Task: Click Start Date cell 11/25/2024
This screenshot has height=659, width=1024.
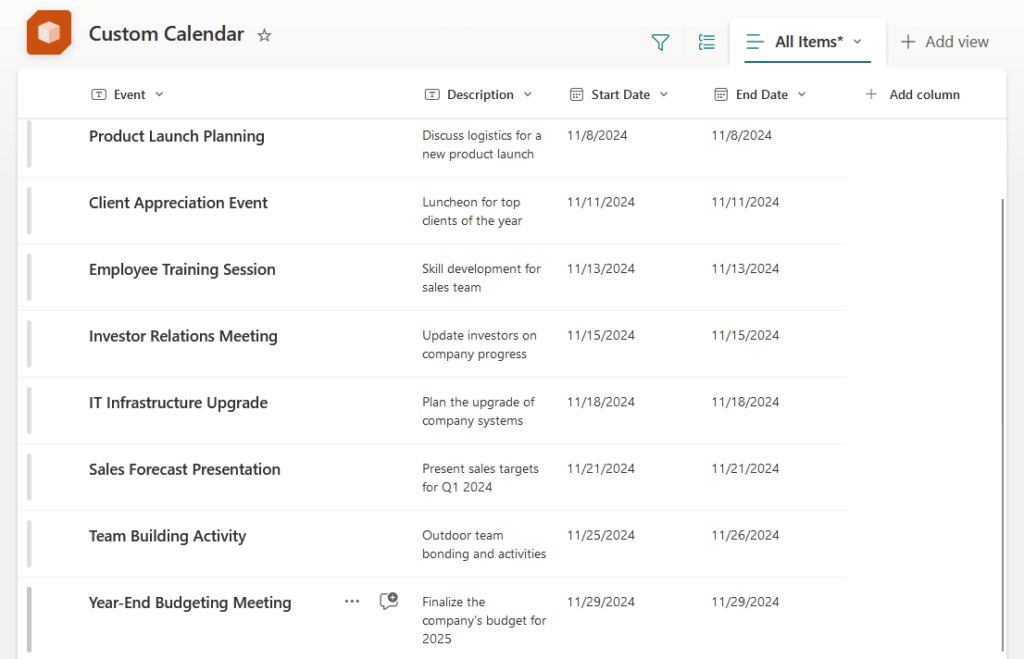Action: point(601,535)
